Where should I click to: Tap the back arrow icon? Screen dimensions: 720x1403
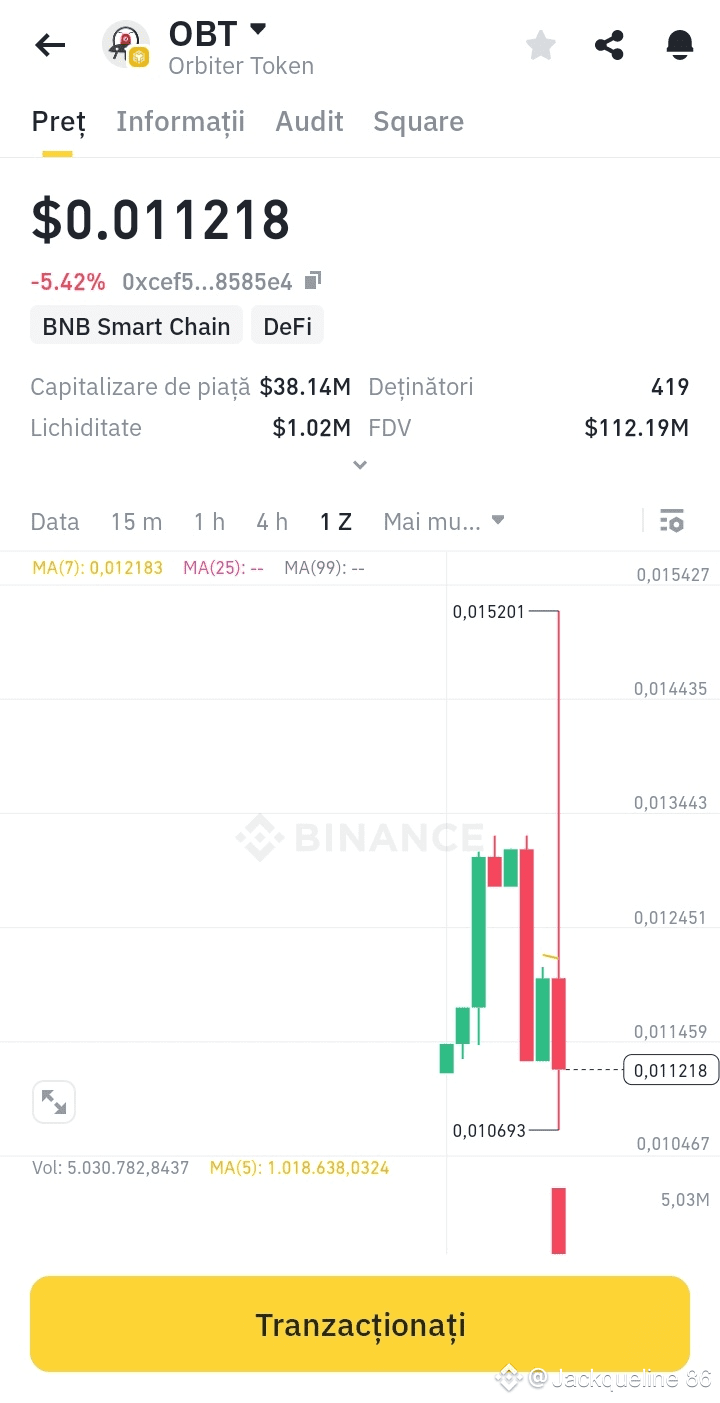point(50,45)
